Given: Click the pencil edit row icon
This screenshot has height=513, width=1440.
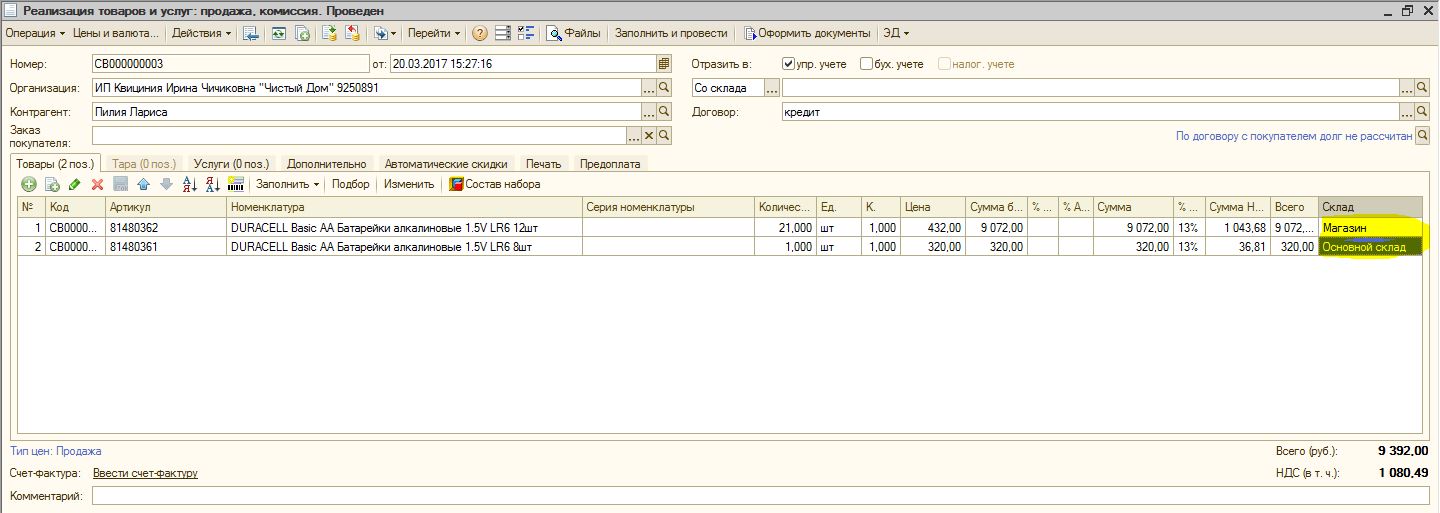Looking at the screenshot, I should [74, 184].
